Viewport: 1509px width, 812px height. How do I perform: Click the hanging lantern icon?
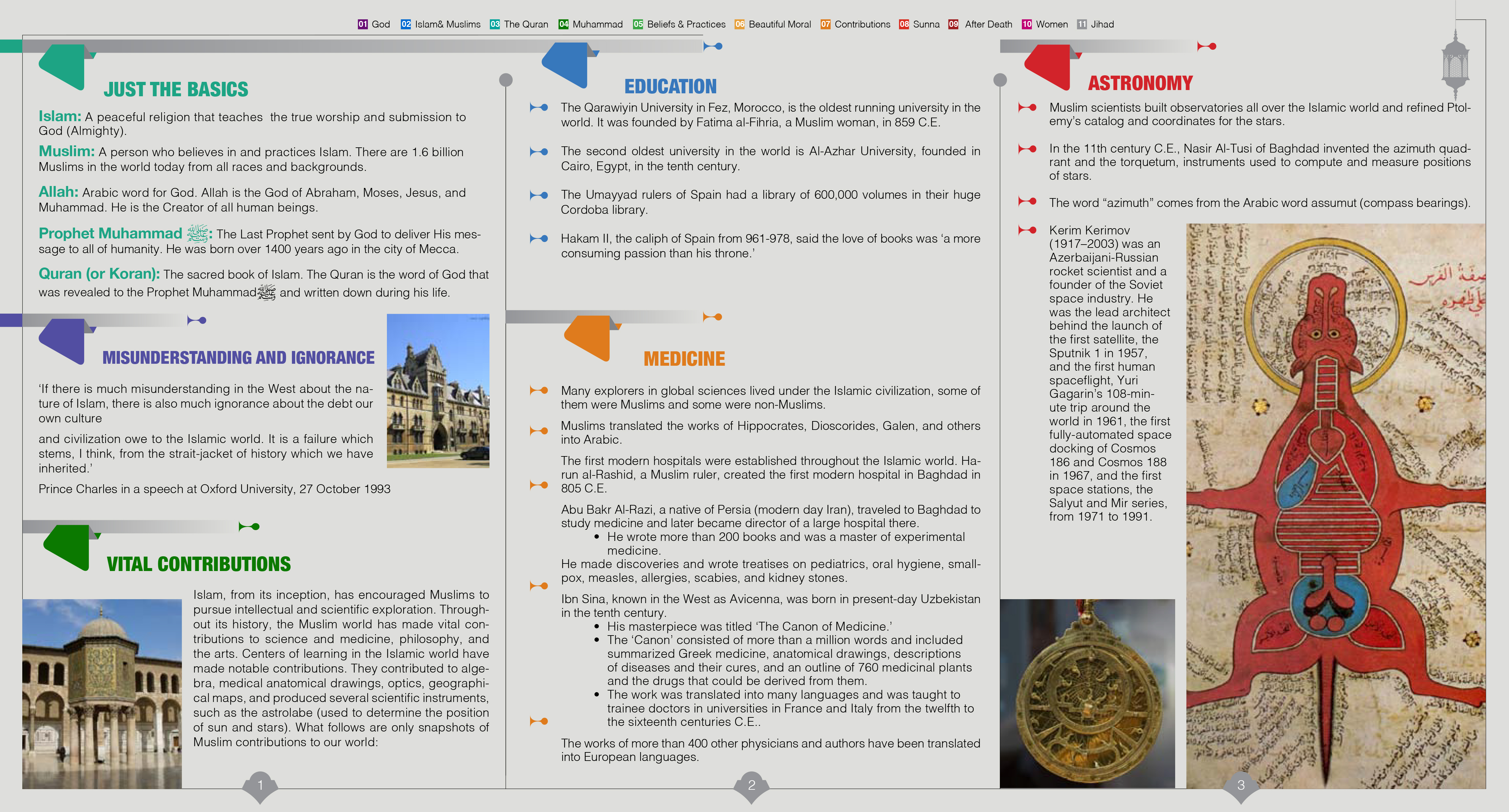[1455, 65]
